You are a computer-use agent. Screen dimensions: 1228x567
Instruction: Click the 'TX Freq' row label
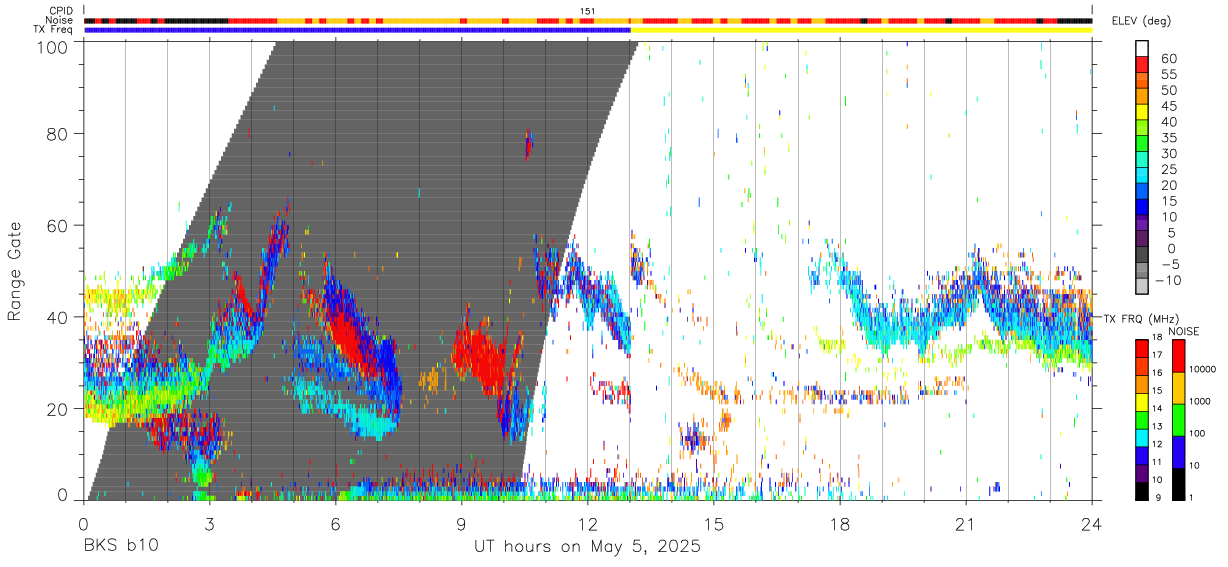tap(55, 30)
